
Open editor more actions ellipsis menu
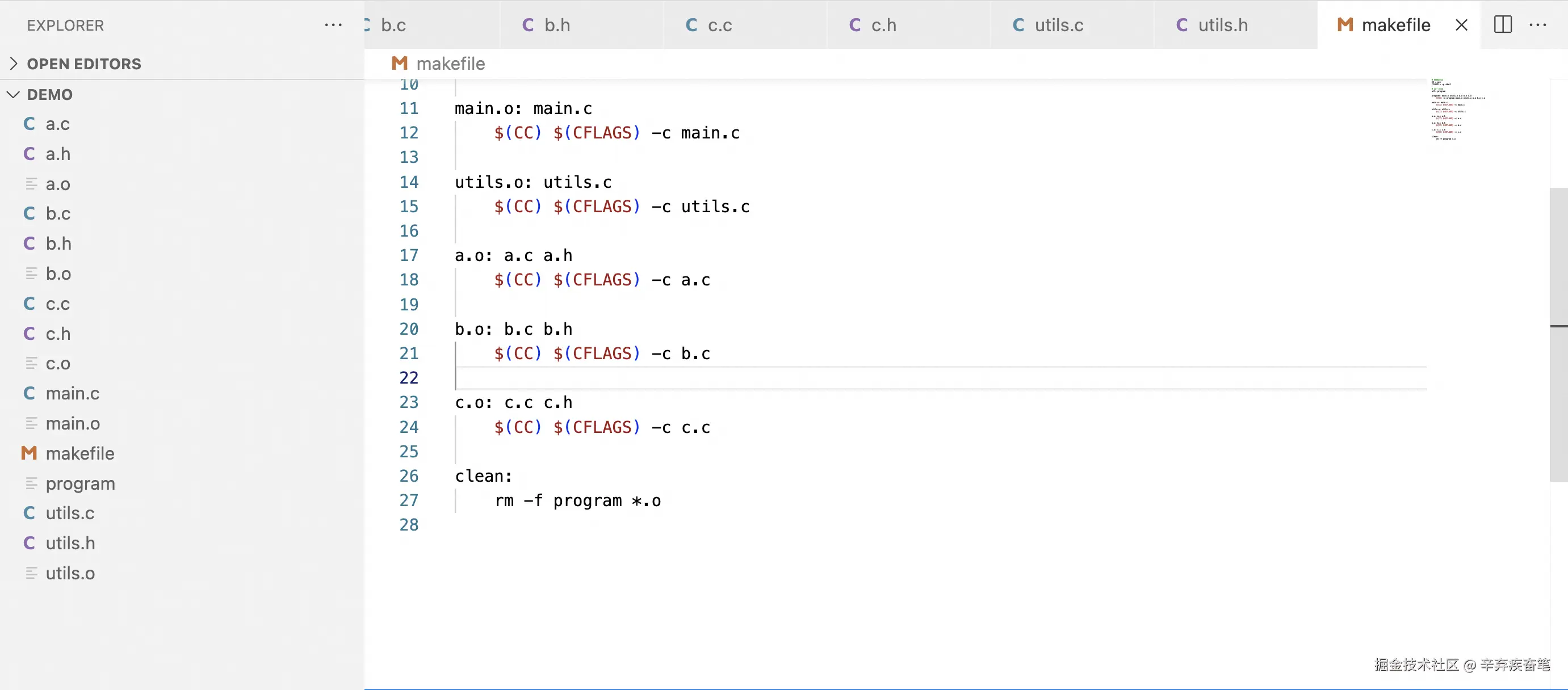coord(1537,25)
